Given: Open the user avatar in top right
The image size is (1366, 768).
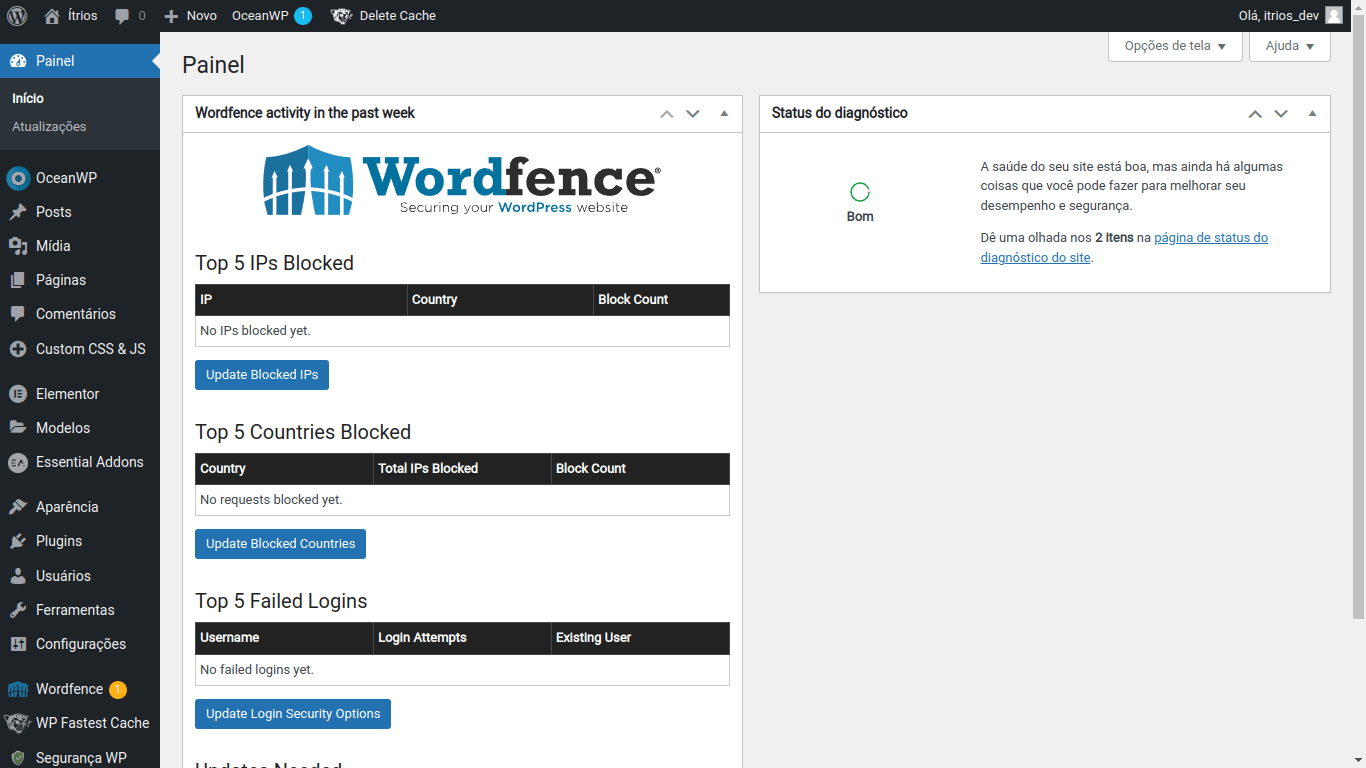Looking at the screenshot, I should tap(1334, 16).
